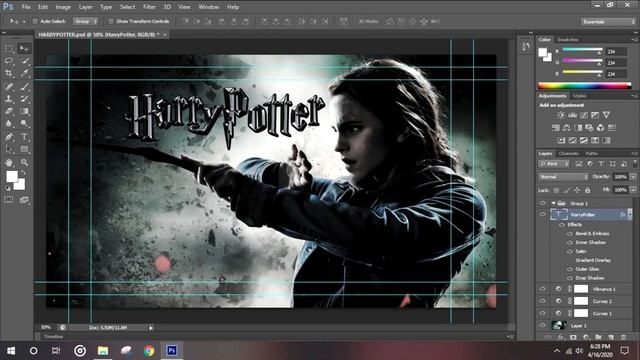Open the layer filter Kind dropdown
Viewport: 640px width, 360px height.
point(553,164)
